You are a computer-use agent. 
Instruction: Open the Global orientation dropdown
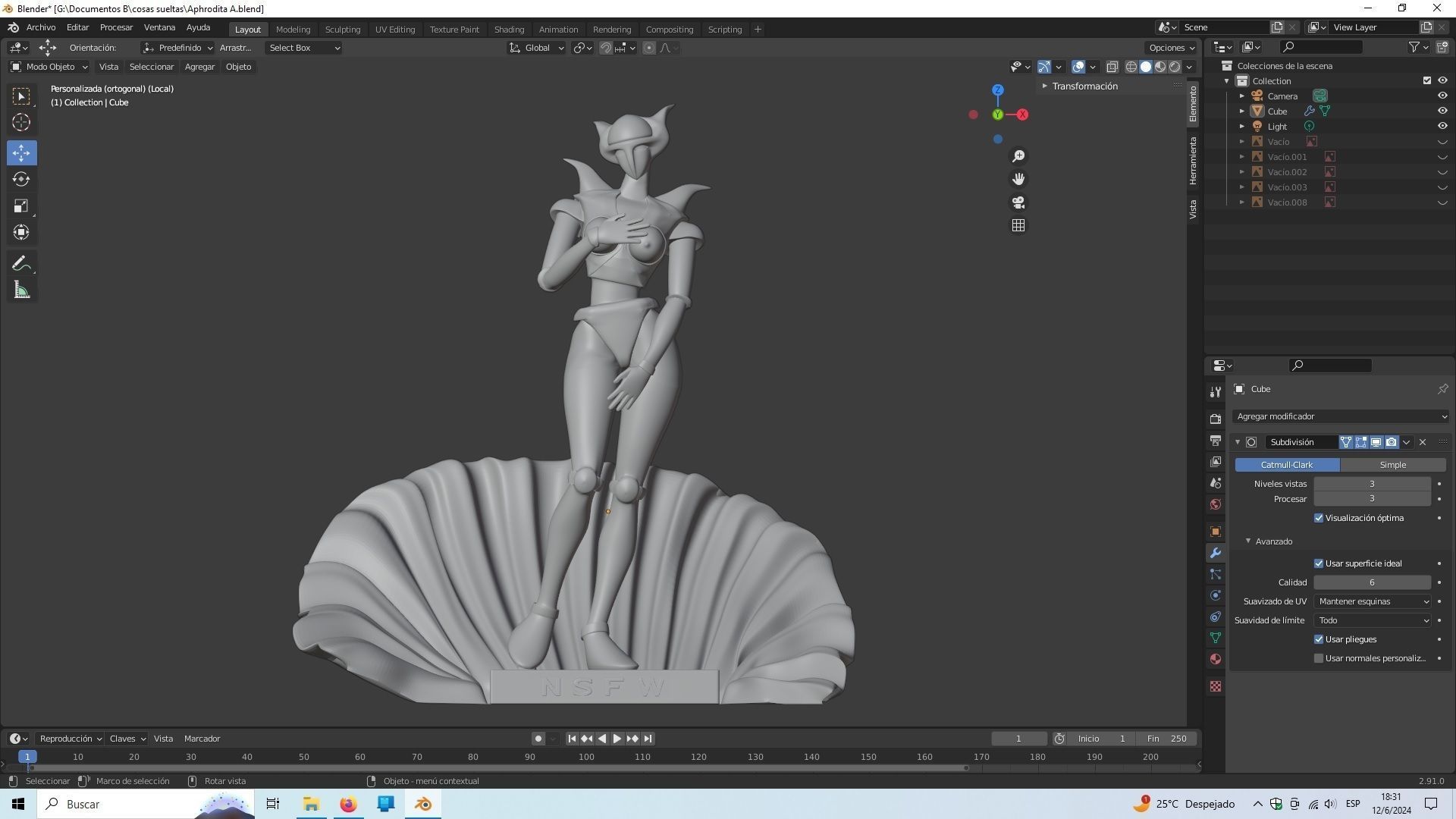[x=537, y=48]
